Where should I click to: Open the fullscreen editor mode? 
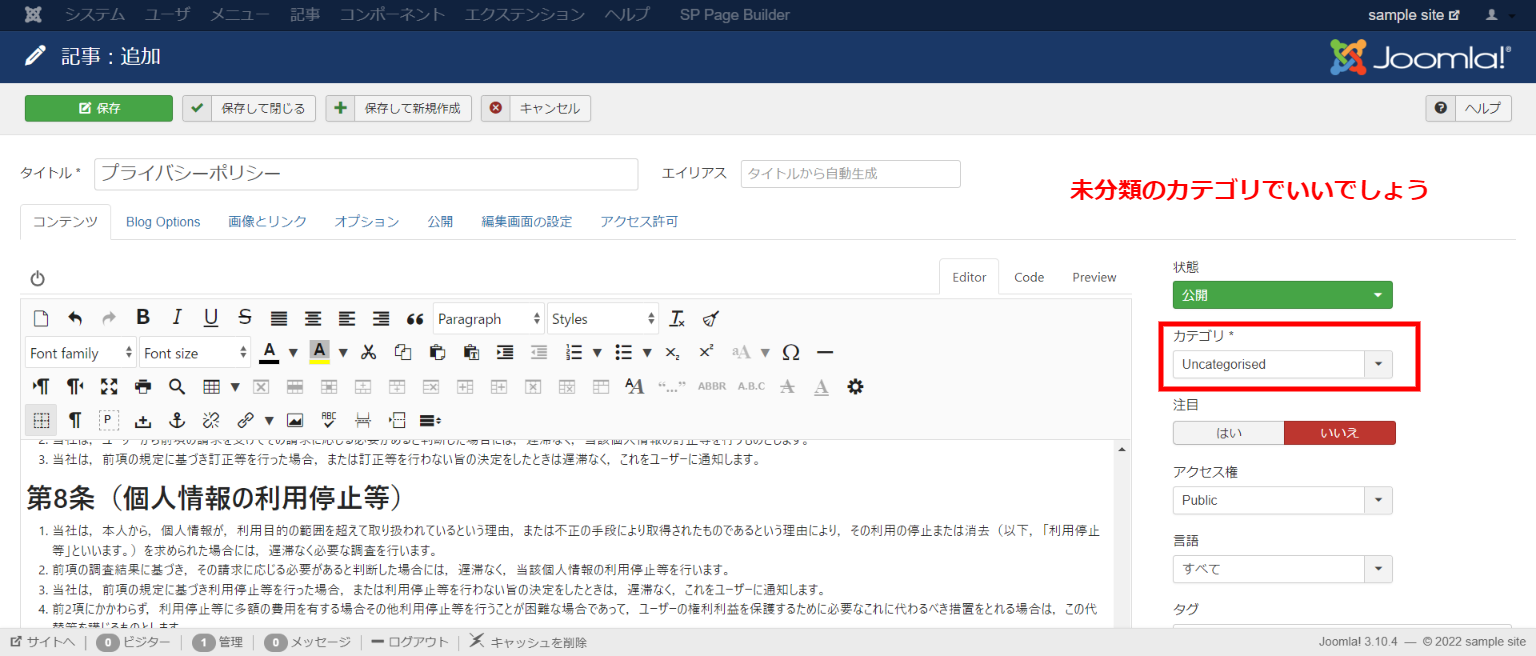[109, 386]
